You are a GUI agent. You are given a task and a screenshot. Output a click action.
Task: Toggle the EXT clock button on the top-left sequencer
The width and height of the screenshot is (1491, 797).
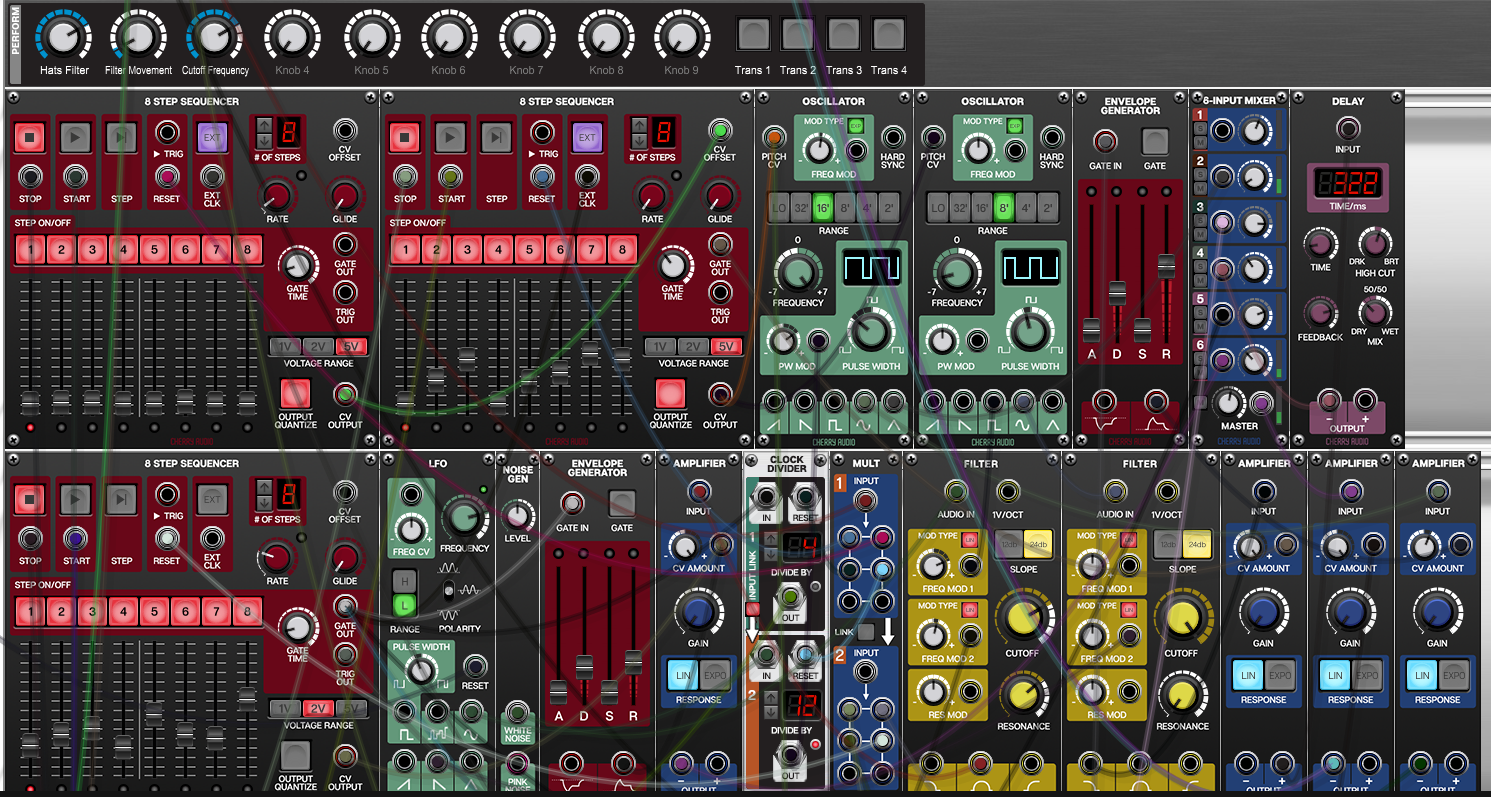211,136
